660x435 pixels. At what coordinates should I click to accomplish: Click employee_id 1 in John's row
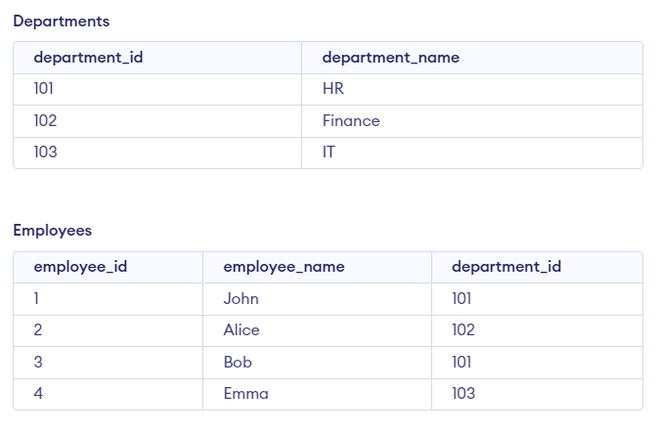pyautogui.click(x=37, y=299)
